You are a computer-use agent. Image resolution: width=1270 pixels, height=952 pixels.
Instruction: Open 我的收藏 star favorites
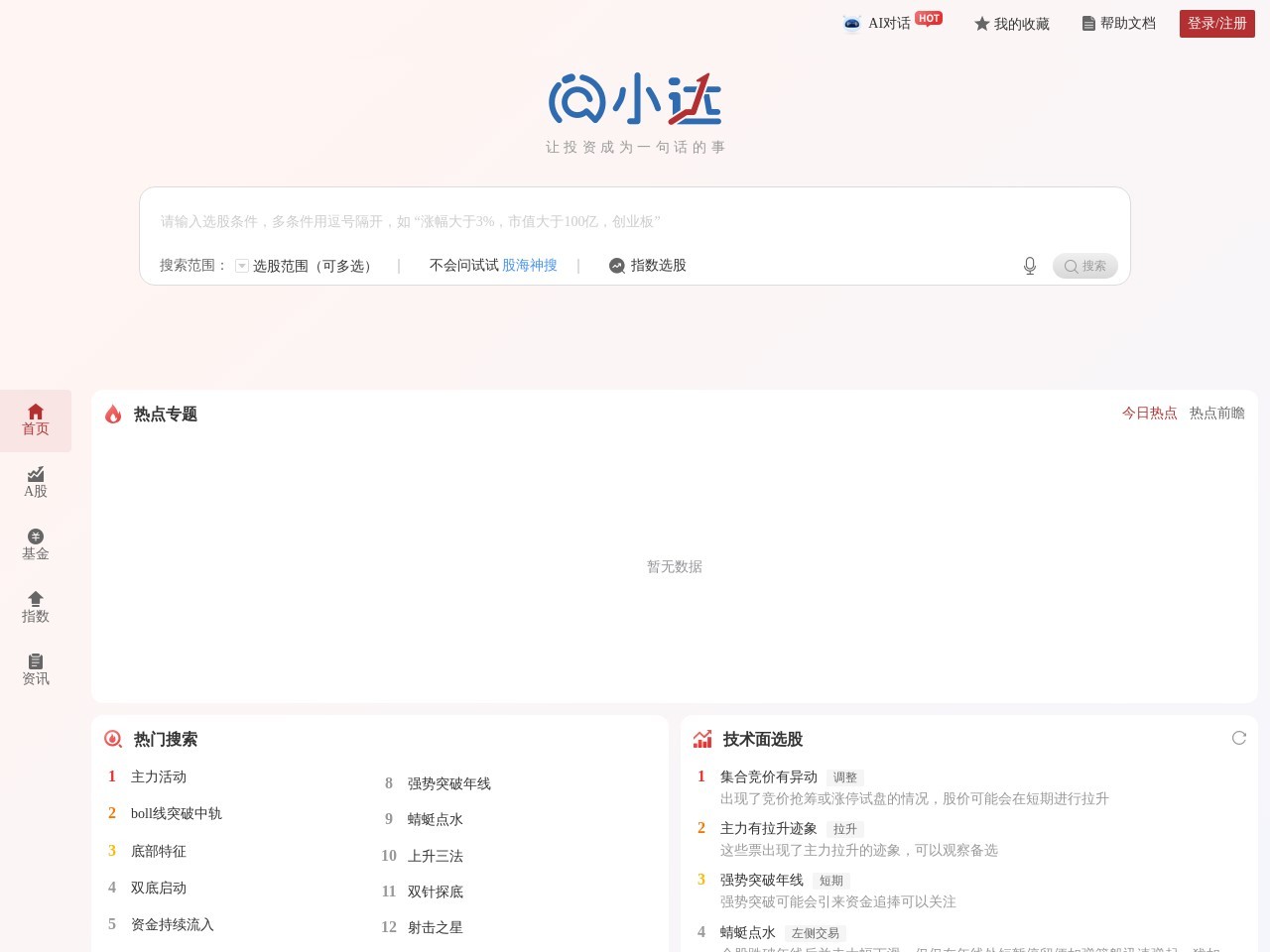click(x=1011, y=24)
